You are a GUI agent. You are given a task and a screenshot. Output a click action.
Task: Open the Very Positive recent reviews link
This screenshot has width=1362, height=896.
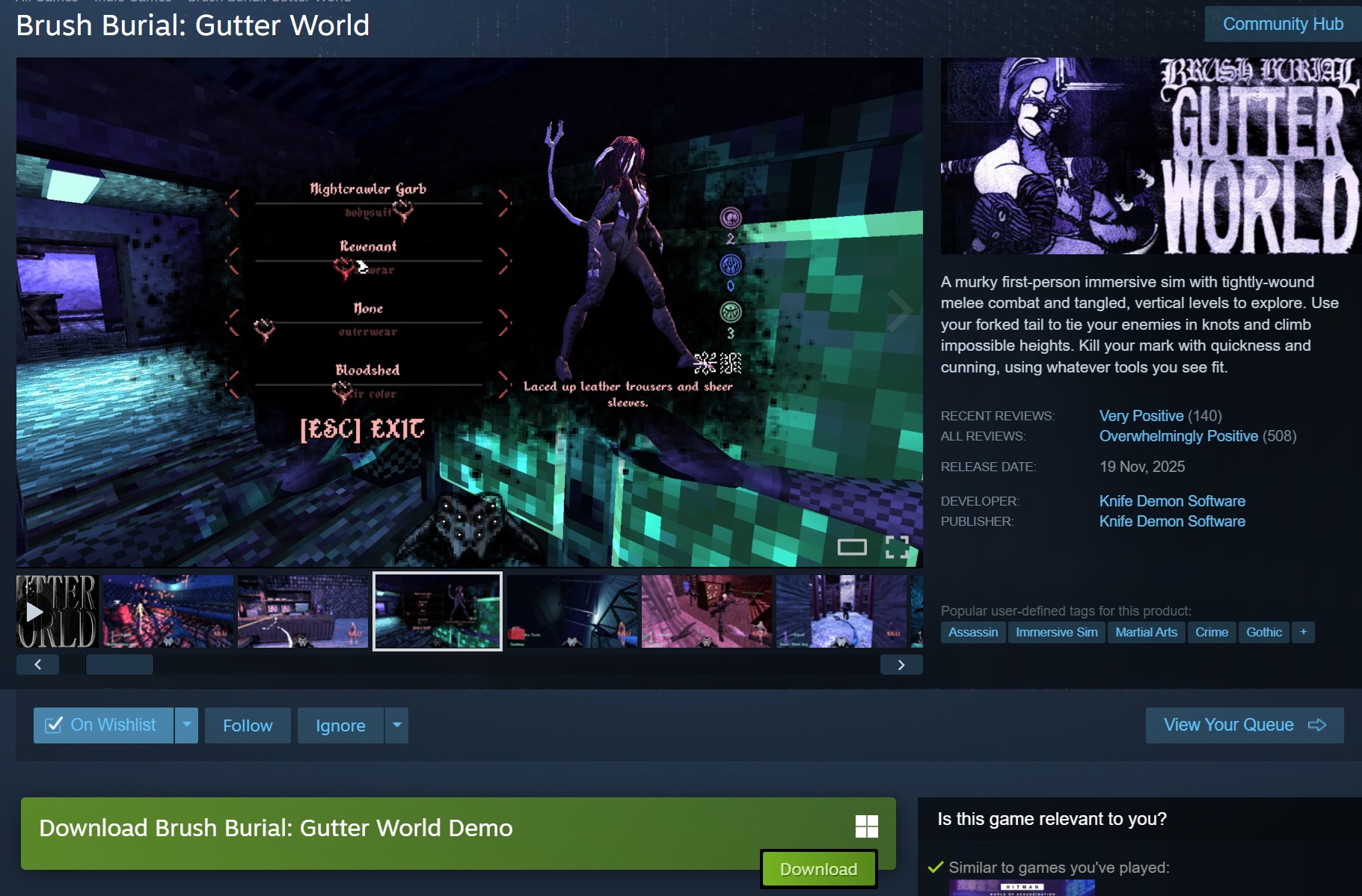(x=1141, y=416)
